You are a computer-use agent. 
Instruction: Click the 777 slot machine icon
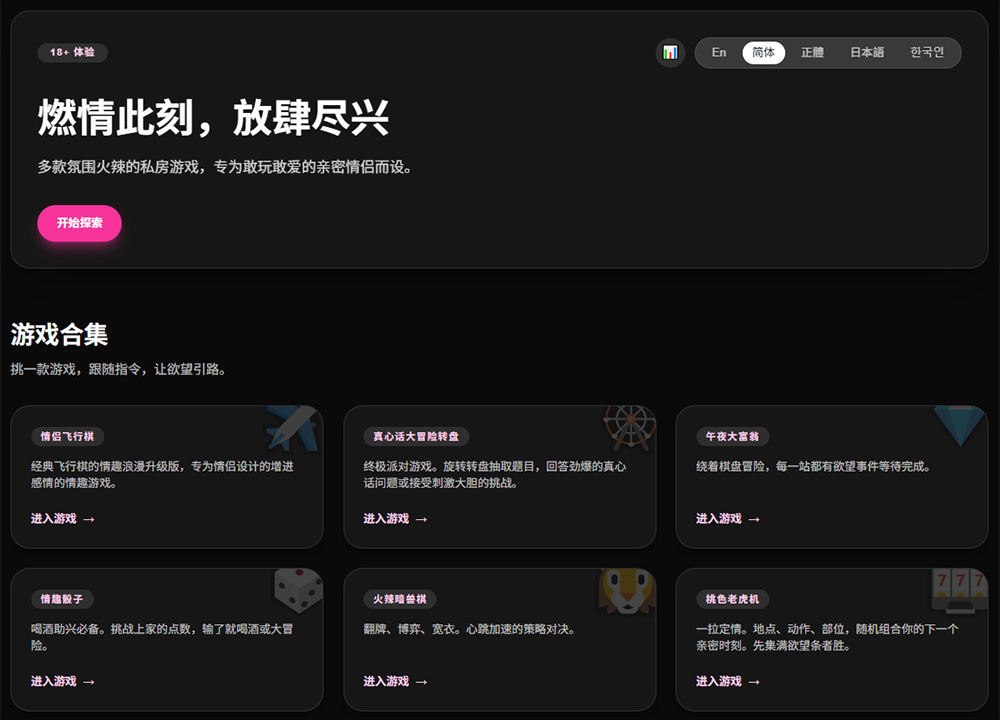pos(960,591)
